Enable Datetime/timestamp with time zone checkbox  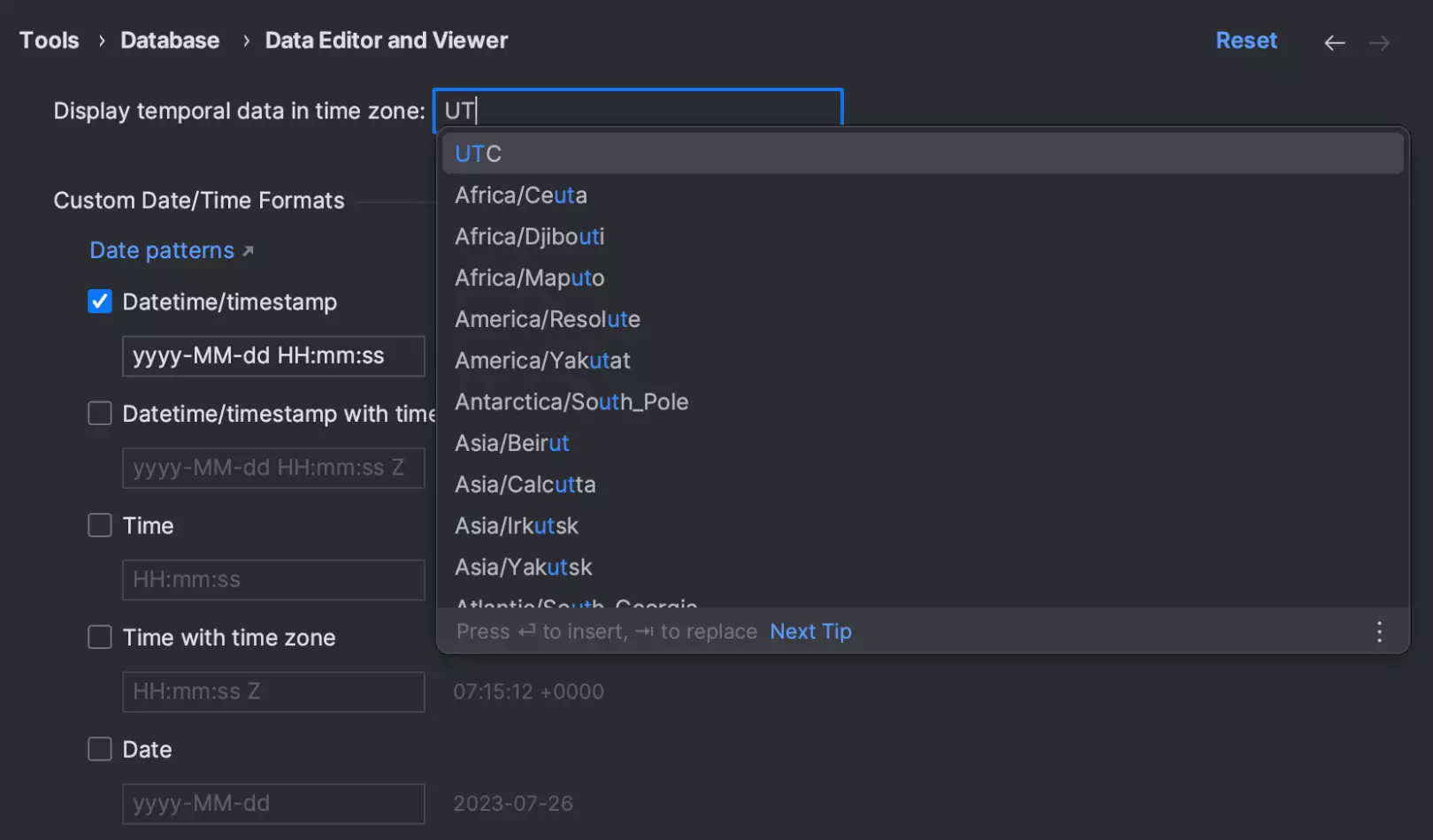100,414
